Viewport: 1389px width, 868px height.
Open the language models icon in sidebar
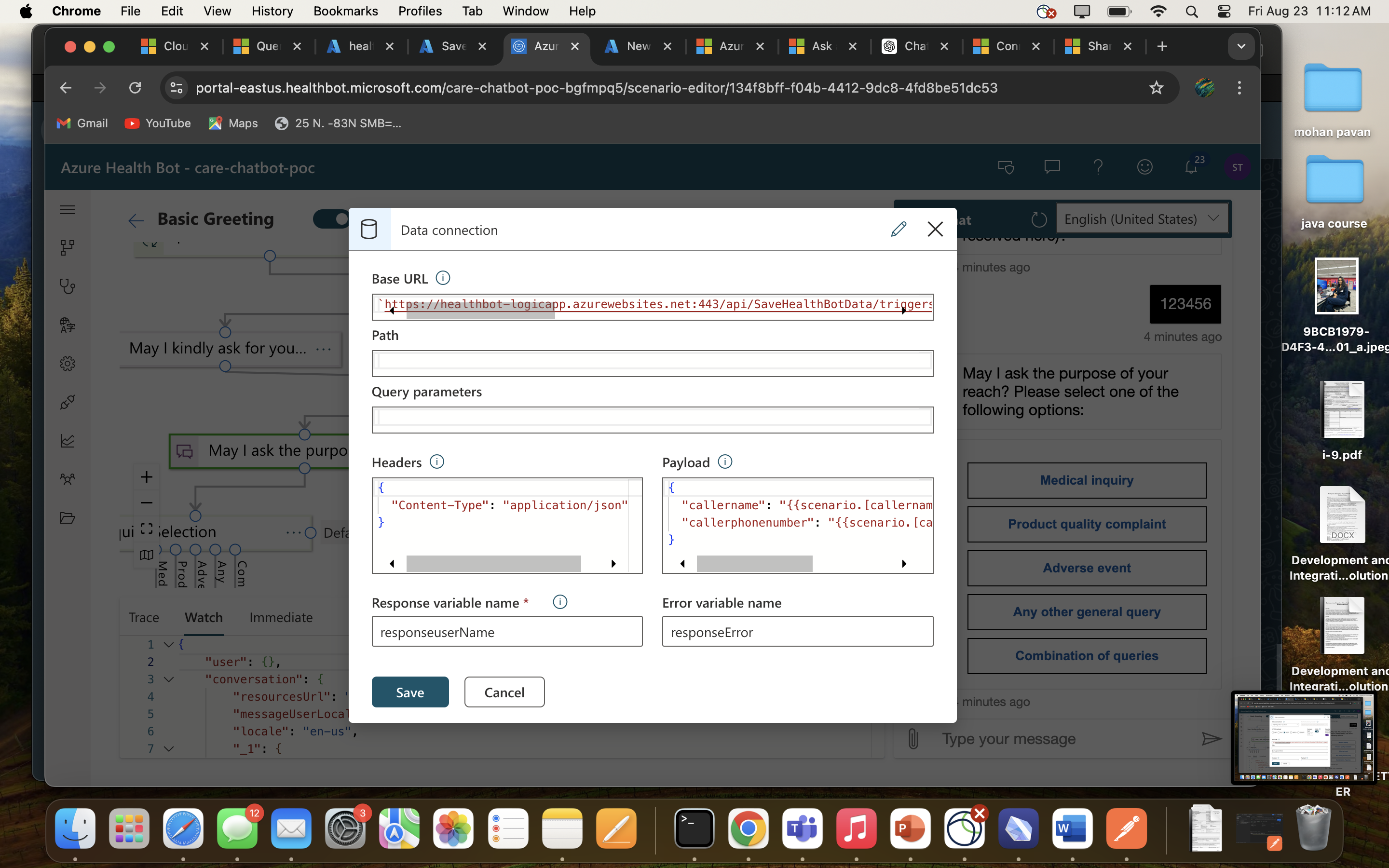[68, 325]
